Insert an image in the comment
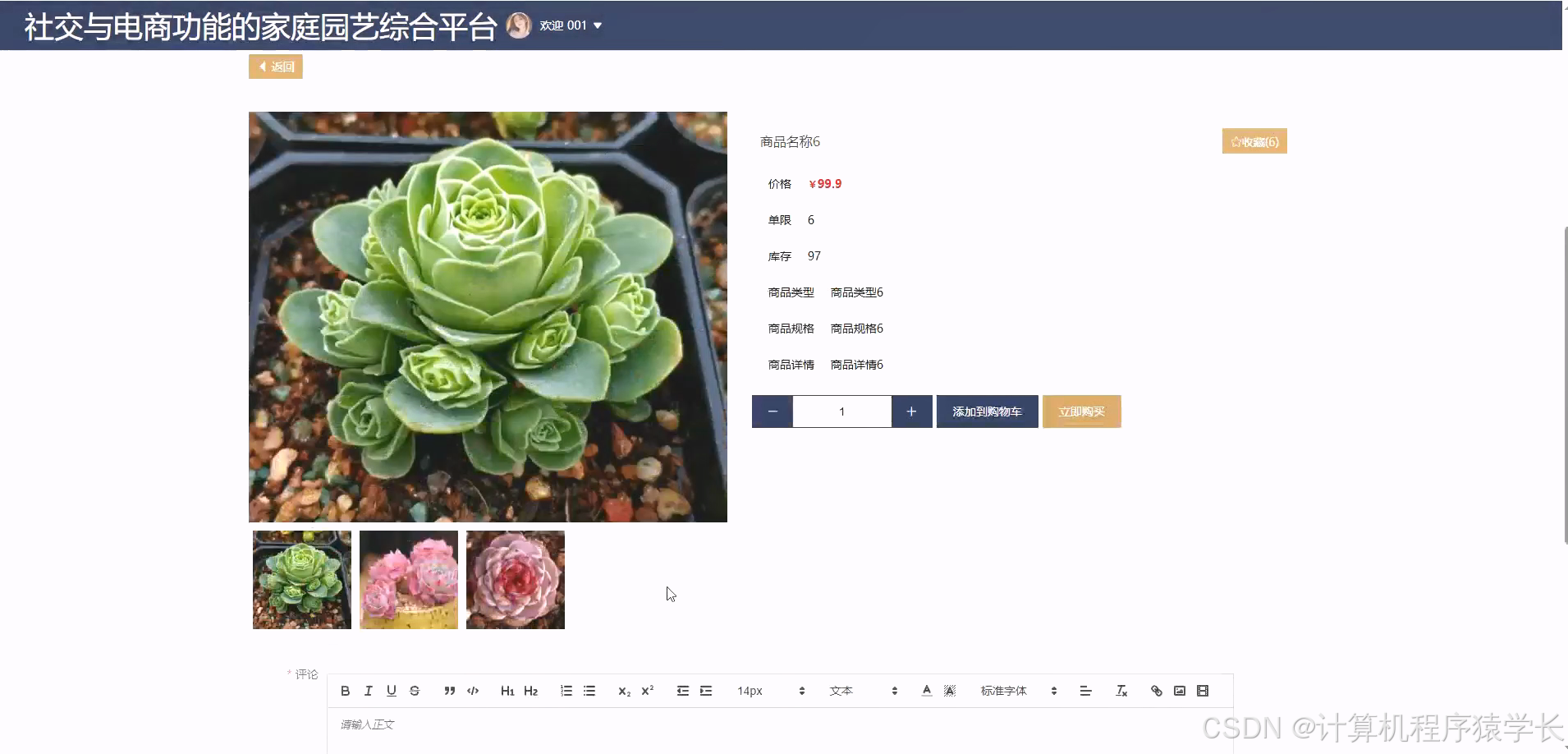This screenshot has width=1568, height=754. tap(1180, 691)
